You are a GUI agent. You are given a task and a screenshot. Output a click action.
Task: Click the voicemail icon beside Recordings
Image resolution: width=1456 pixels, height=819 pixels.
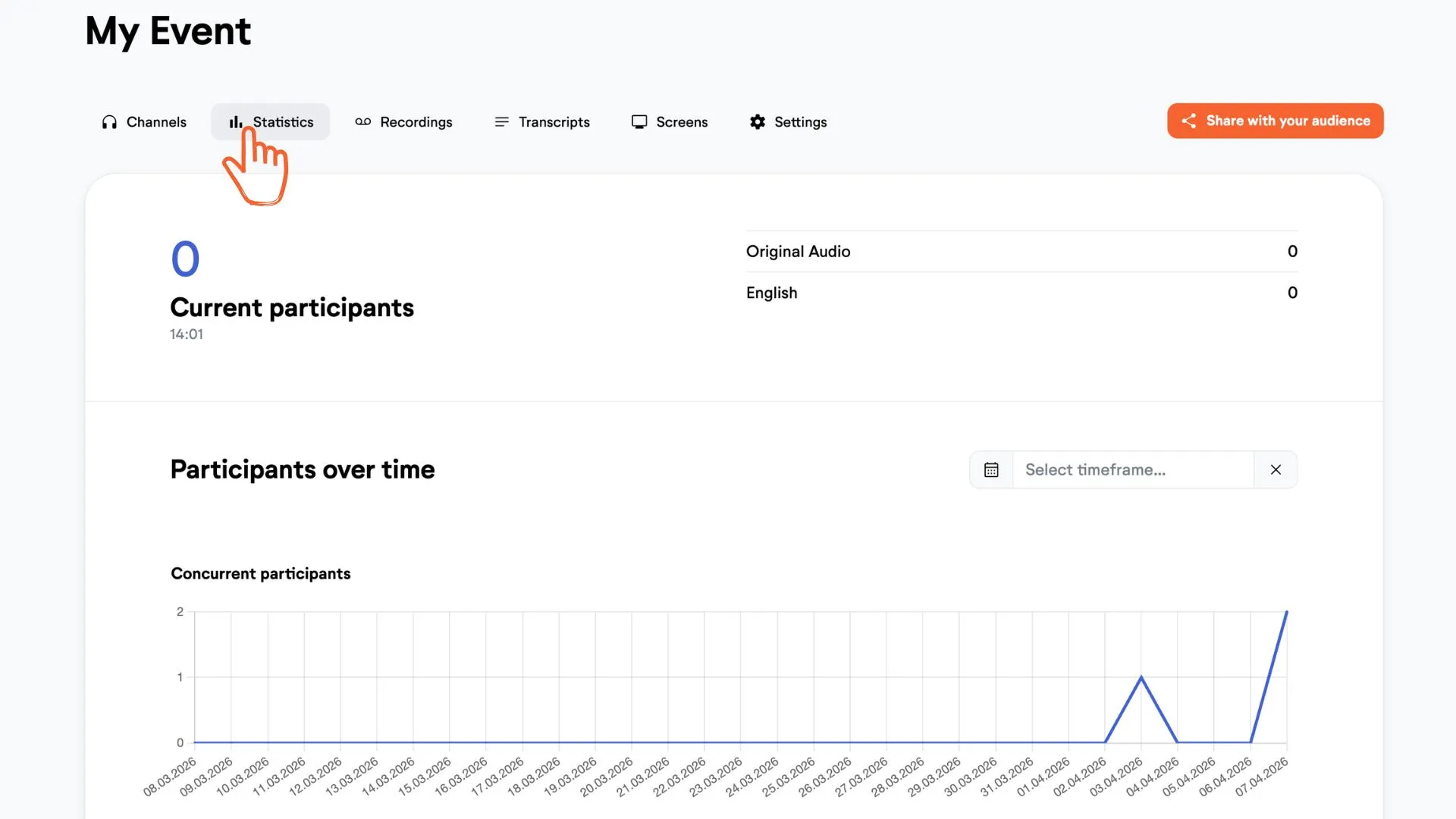point(363,122)
